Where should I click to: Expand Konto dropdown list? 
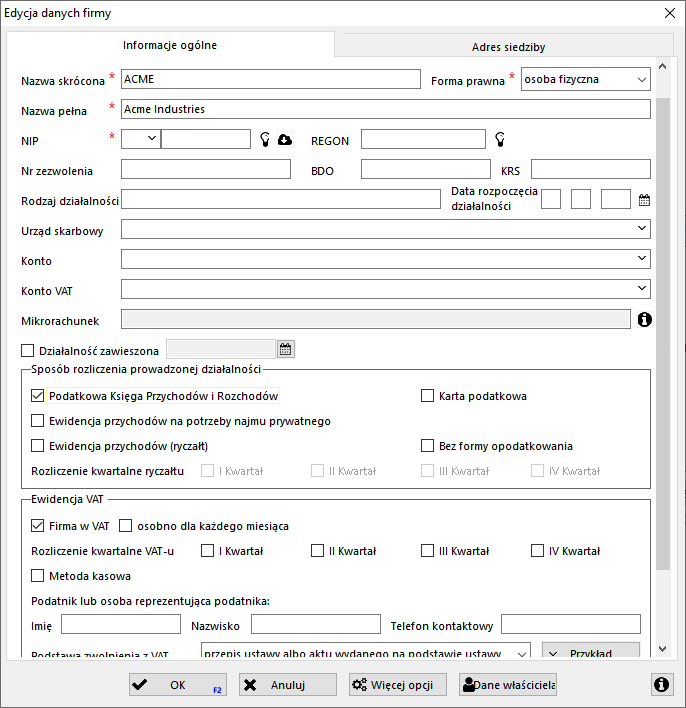641,259
